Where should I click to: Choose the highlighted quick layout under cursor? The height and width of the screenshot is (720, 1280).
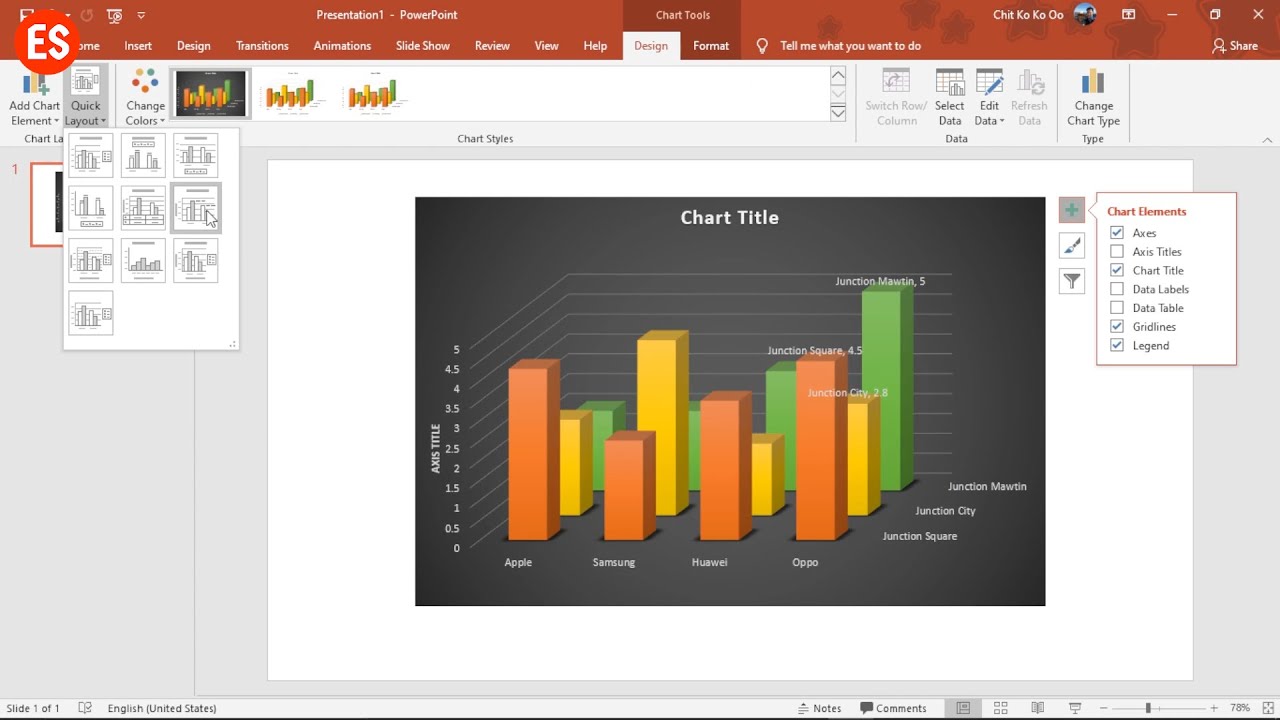click(x=195, y=208)
